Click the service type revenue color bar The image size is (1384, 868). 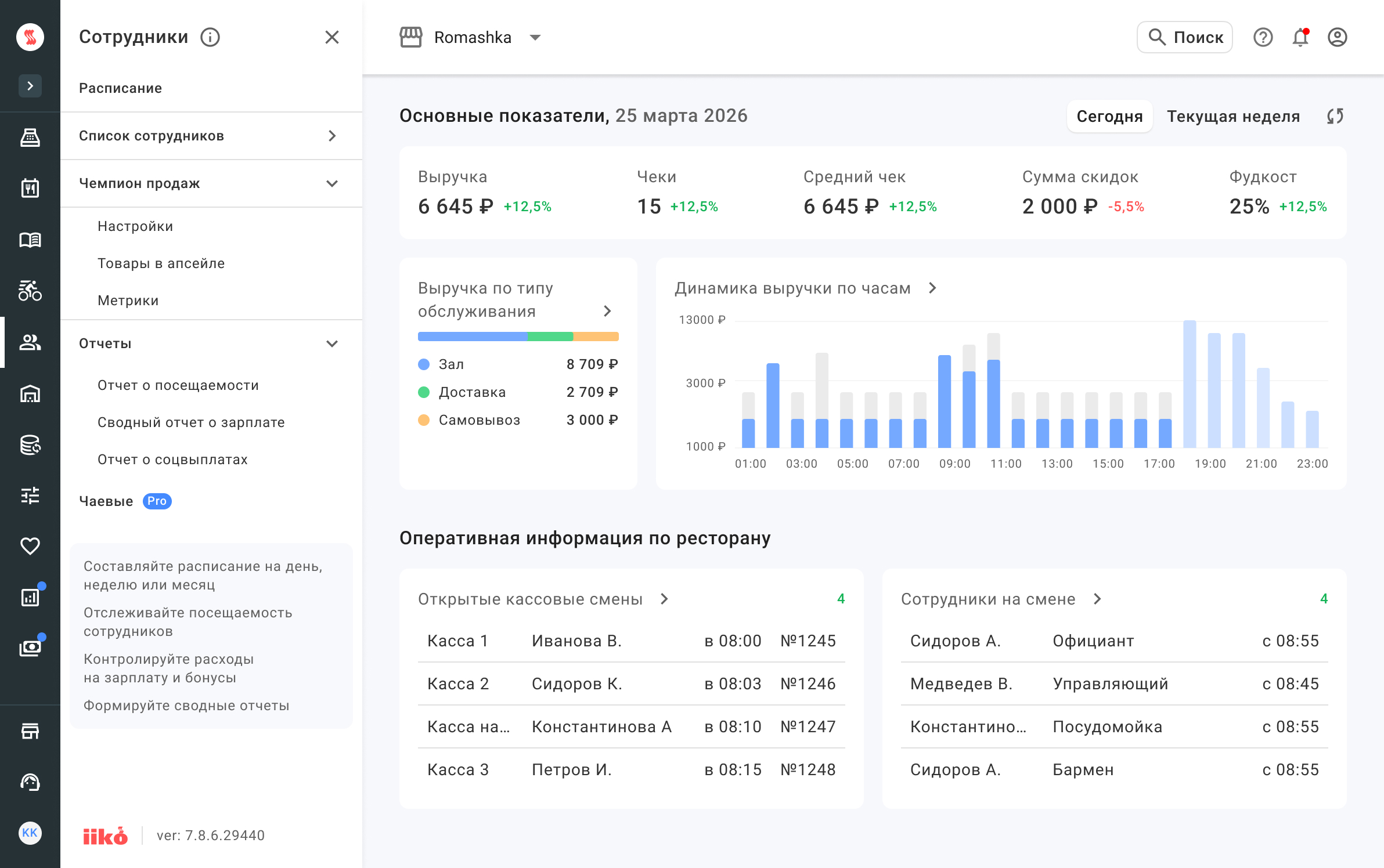click(x=518, y=337)
